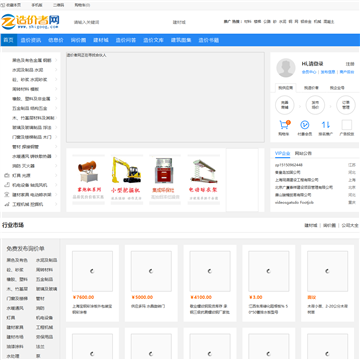Expand the 黑色及有色金属 钢筋 category chevron

point(56,60)
